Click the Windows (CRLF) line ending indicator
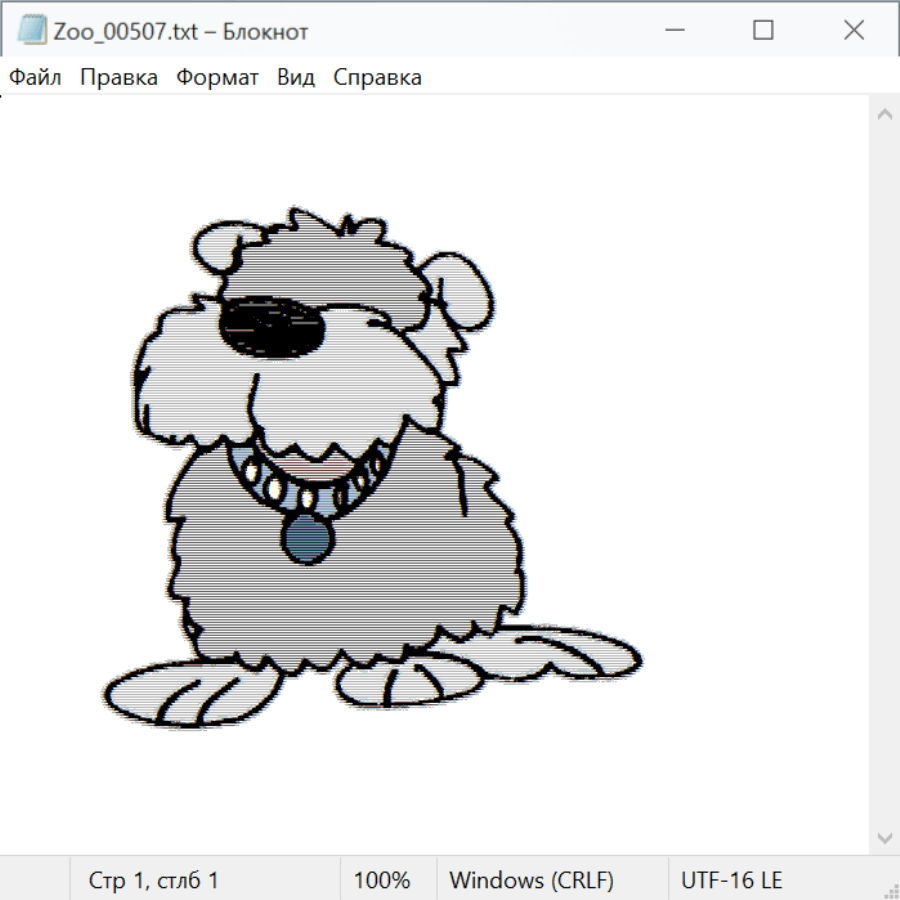This screenshot has width=900, height=900. 531,880
